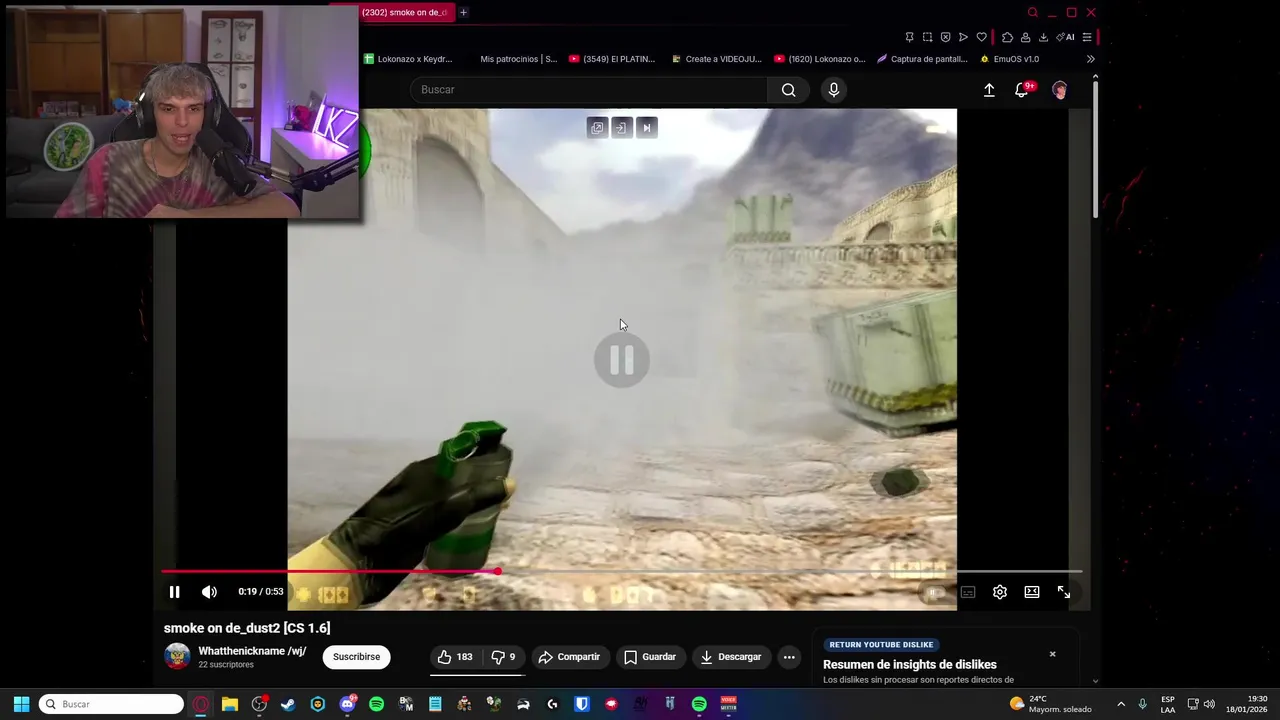Open a new browser tab with plus

[463, 12]
